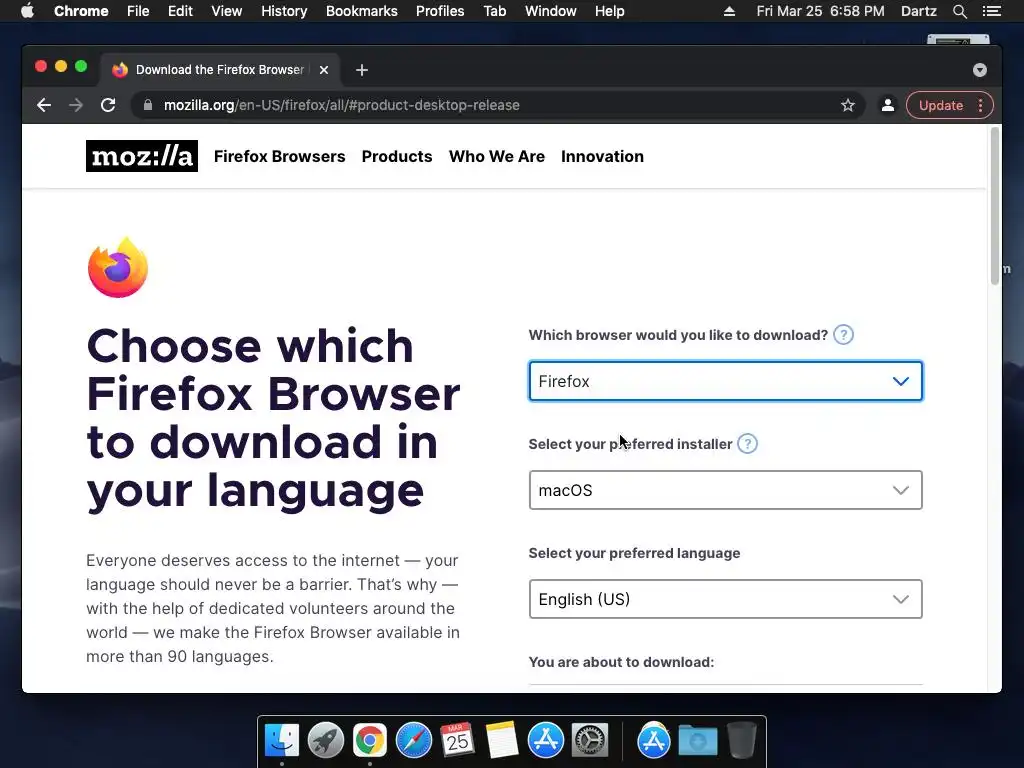
Task: Bookmark this page with the star icon
Action: tap(848, 105)
